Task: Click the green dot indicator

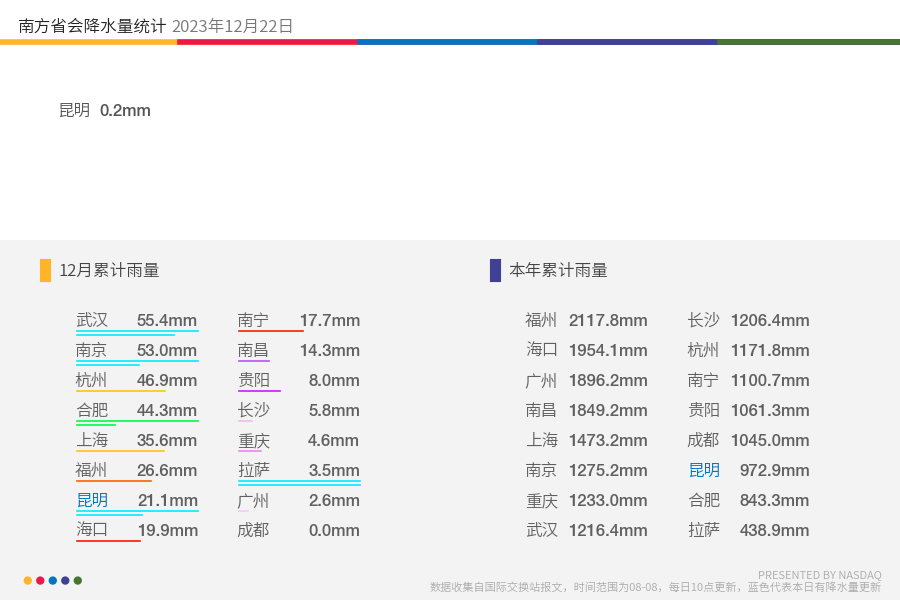Action: pyautogui.click(x=78, y=580)
